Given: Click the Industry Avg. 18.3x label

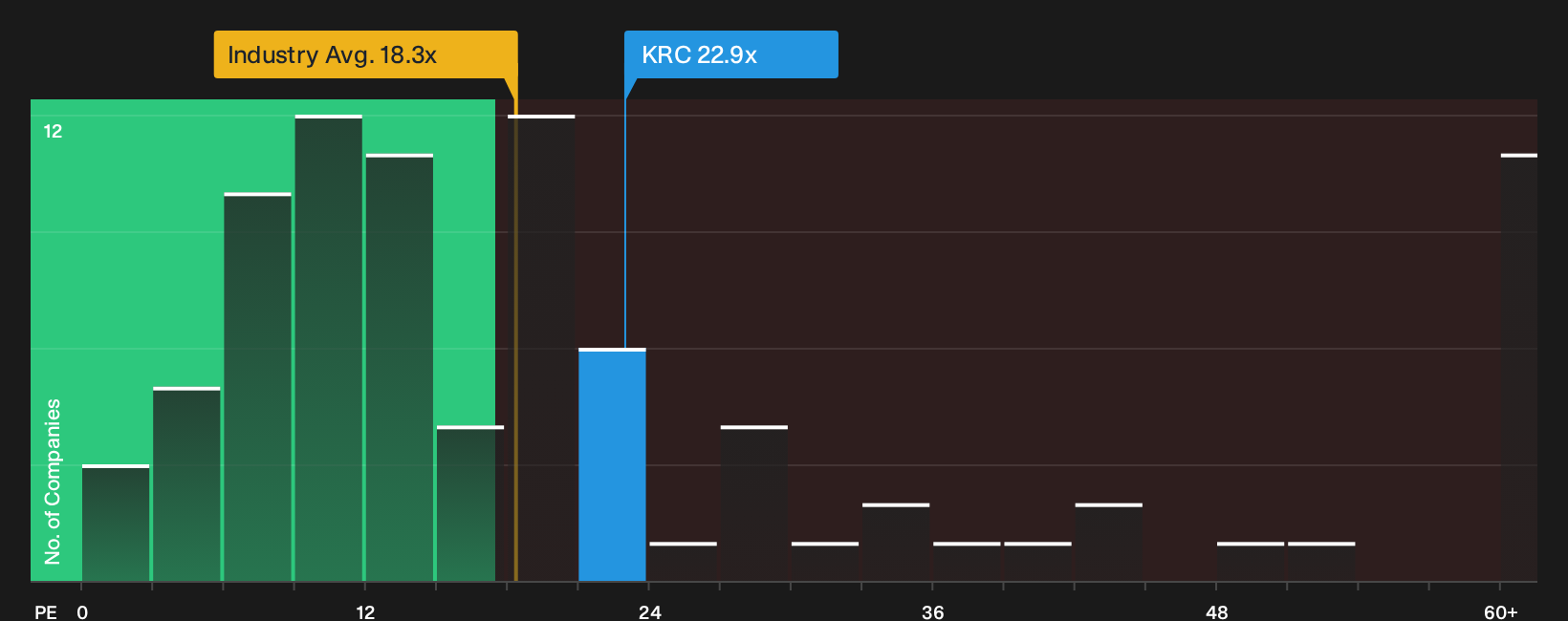Looking at the screenshot, I should pyautogui.click(x=365, y=54).
